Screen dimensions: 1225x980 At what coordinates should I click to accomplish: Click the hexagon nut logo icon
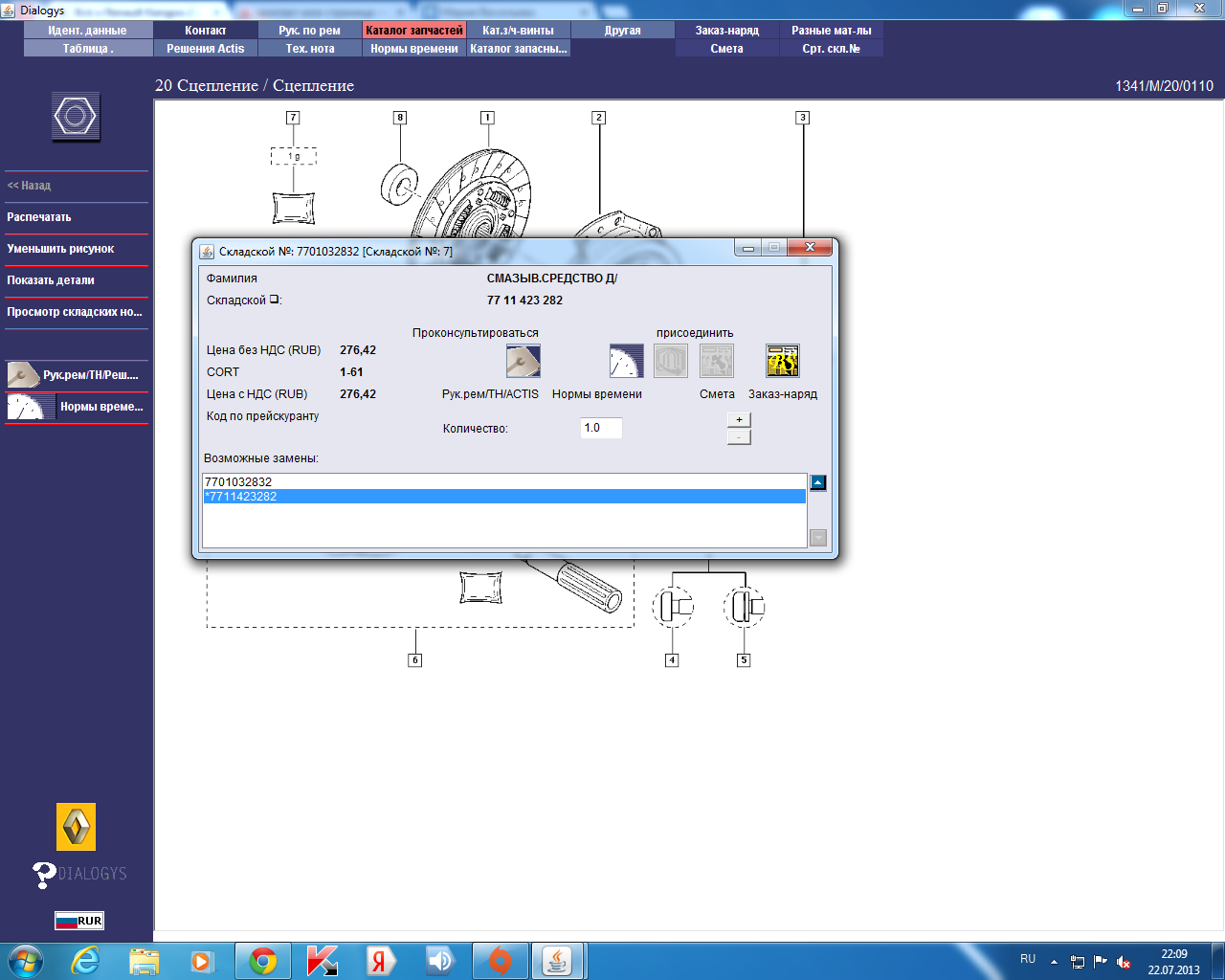coord(76,118)
